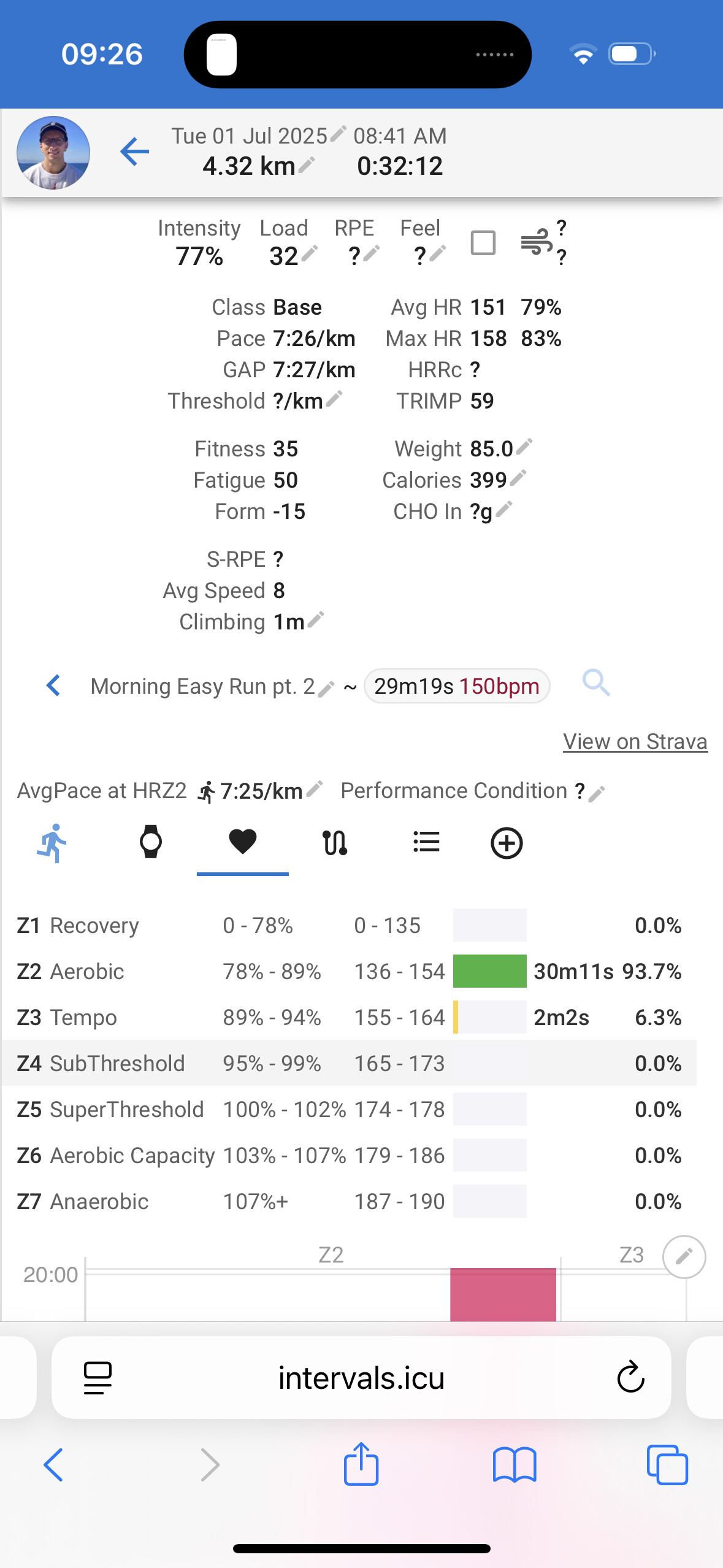Open View on Strava link

click(635, 741)
